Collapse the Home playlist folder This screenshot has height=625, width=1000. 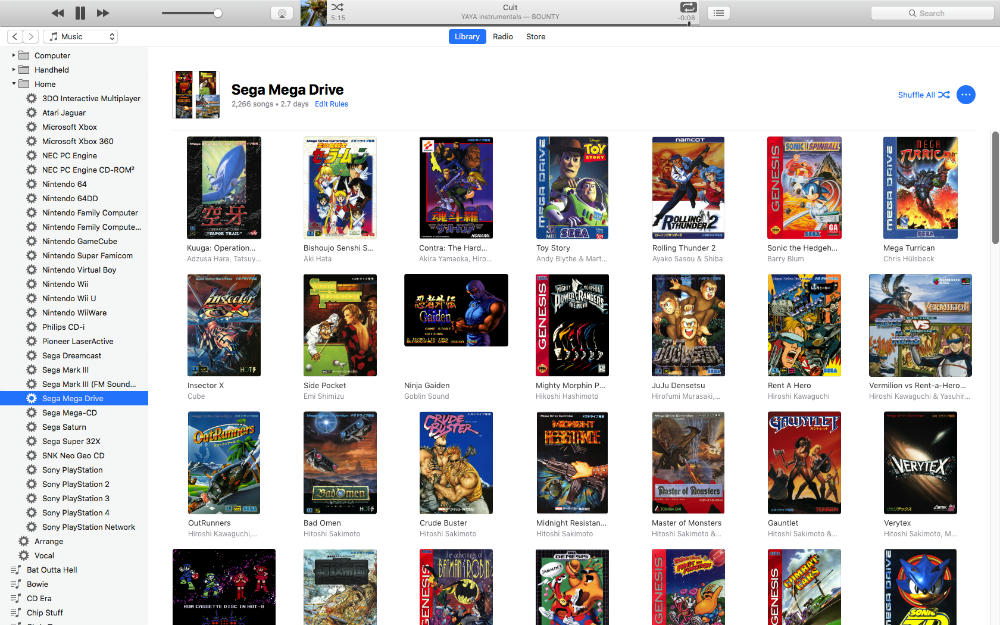(13, 84)
